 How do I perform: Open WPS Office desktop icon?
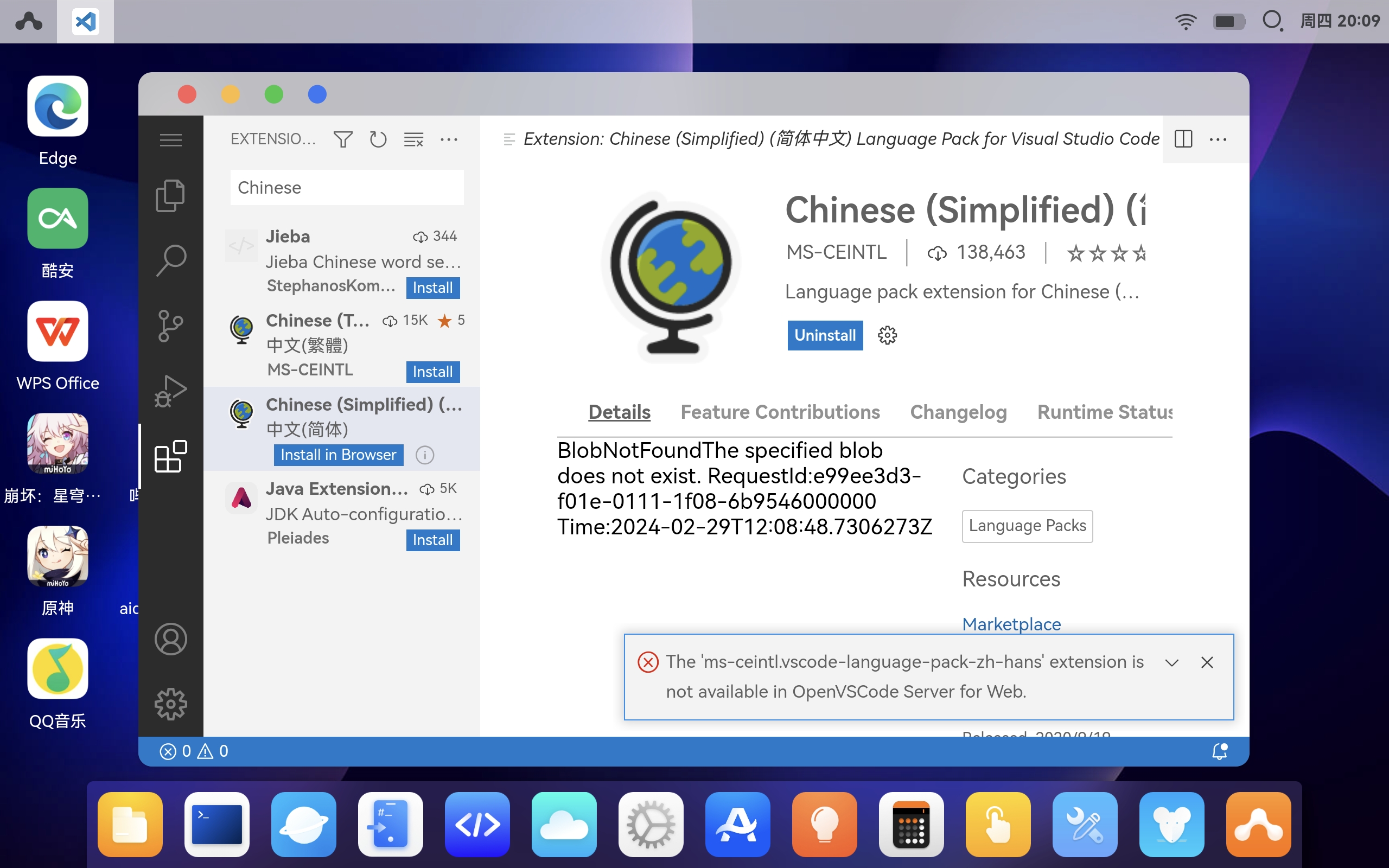pyautogui.click(x=58, y=332)
